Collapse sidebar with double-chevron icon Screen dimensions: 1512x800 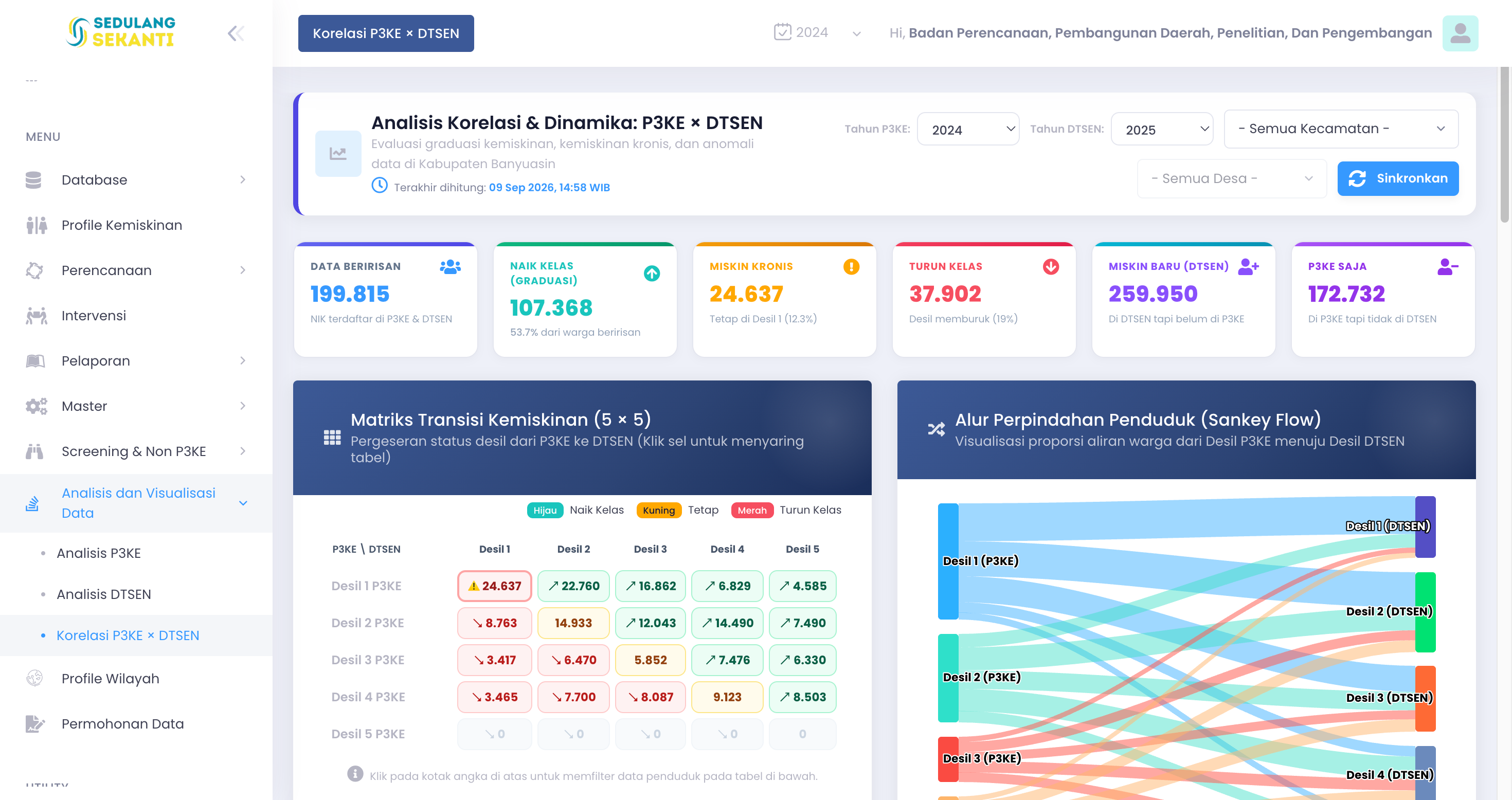(236, 33)
